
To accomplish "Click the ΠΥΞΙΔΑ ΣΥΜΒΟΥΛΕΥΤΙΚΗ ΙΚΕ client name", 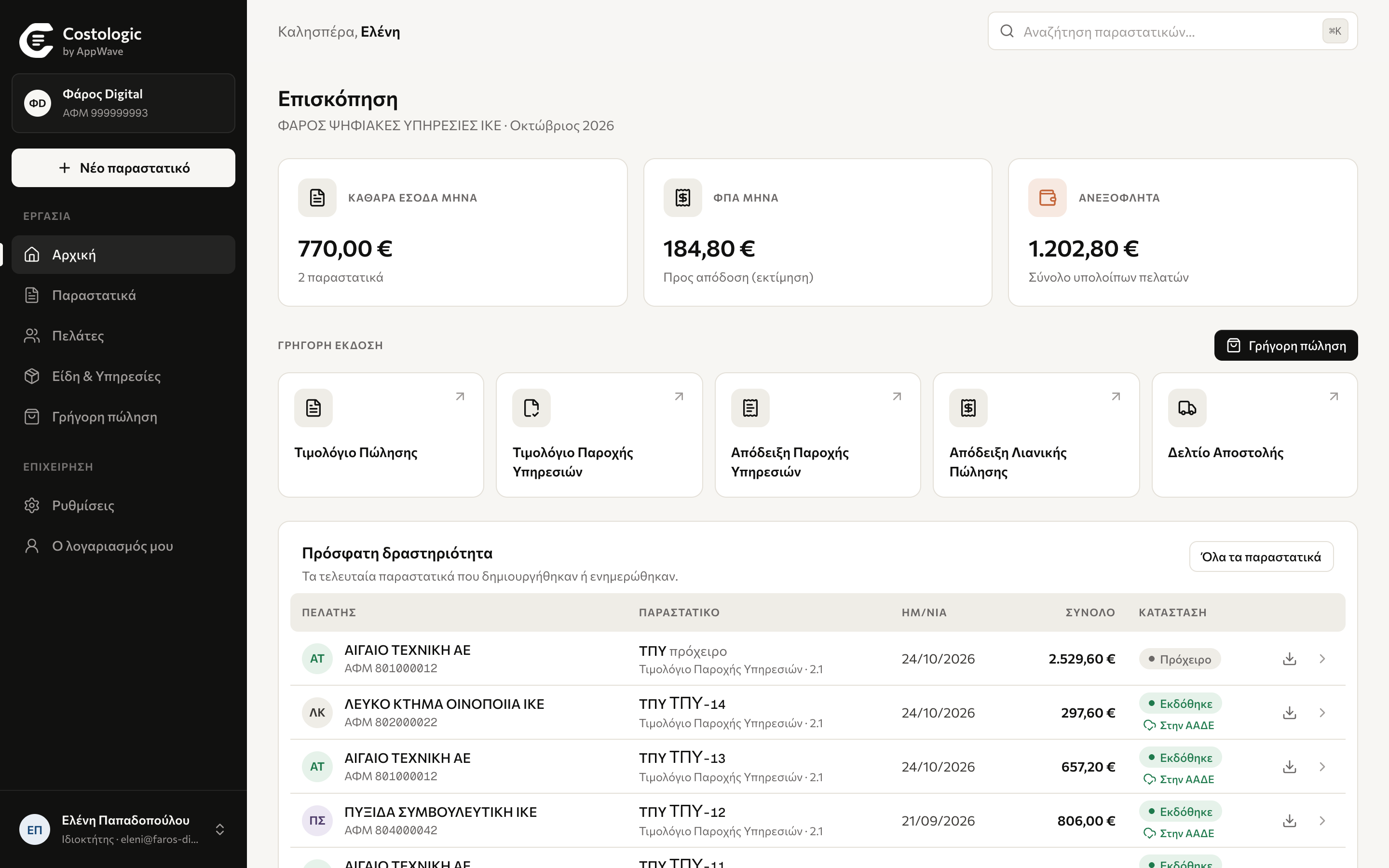I will [x=440, y=812].
